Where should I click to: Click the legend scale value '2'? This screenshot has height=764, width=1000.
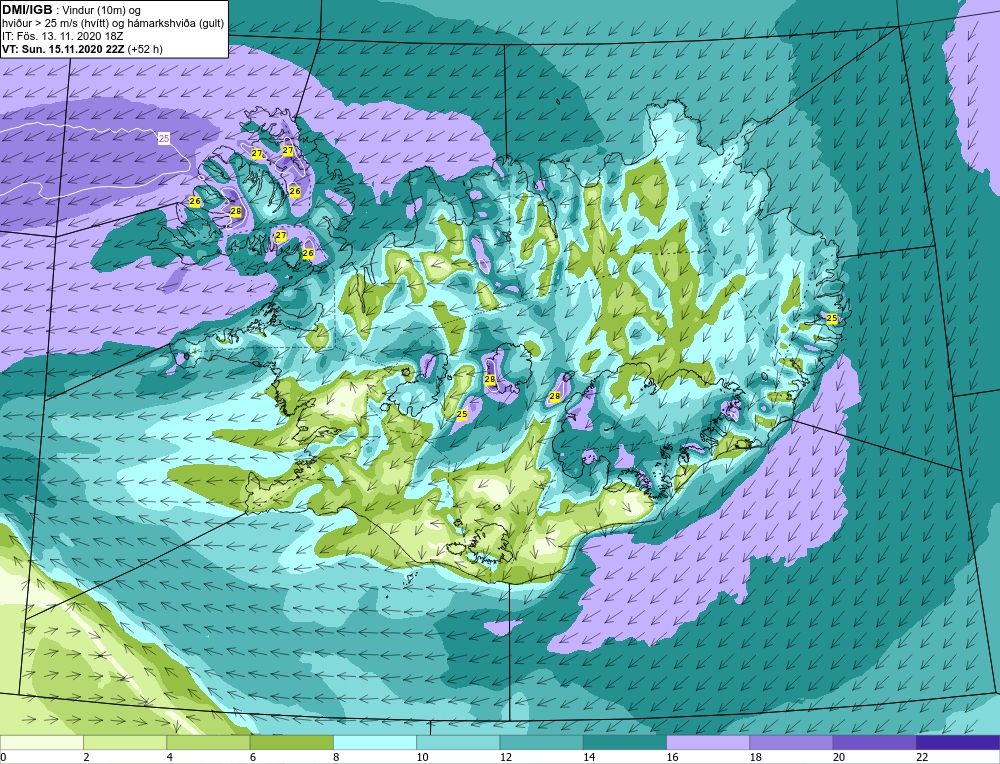[86, 757]
